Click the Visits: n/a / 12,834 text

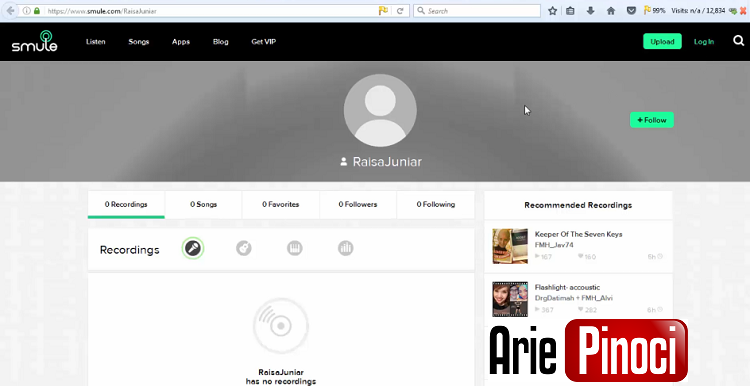(x=698, y=11)
